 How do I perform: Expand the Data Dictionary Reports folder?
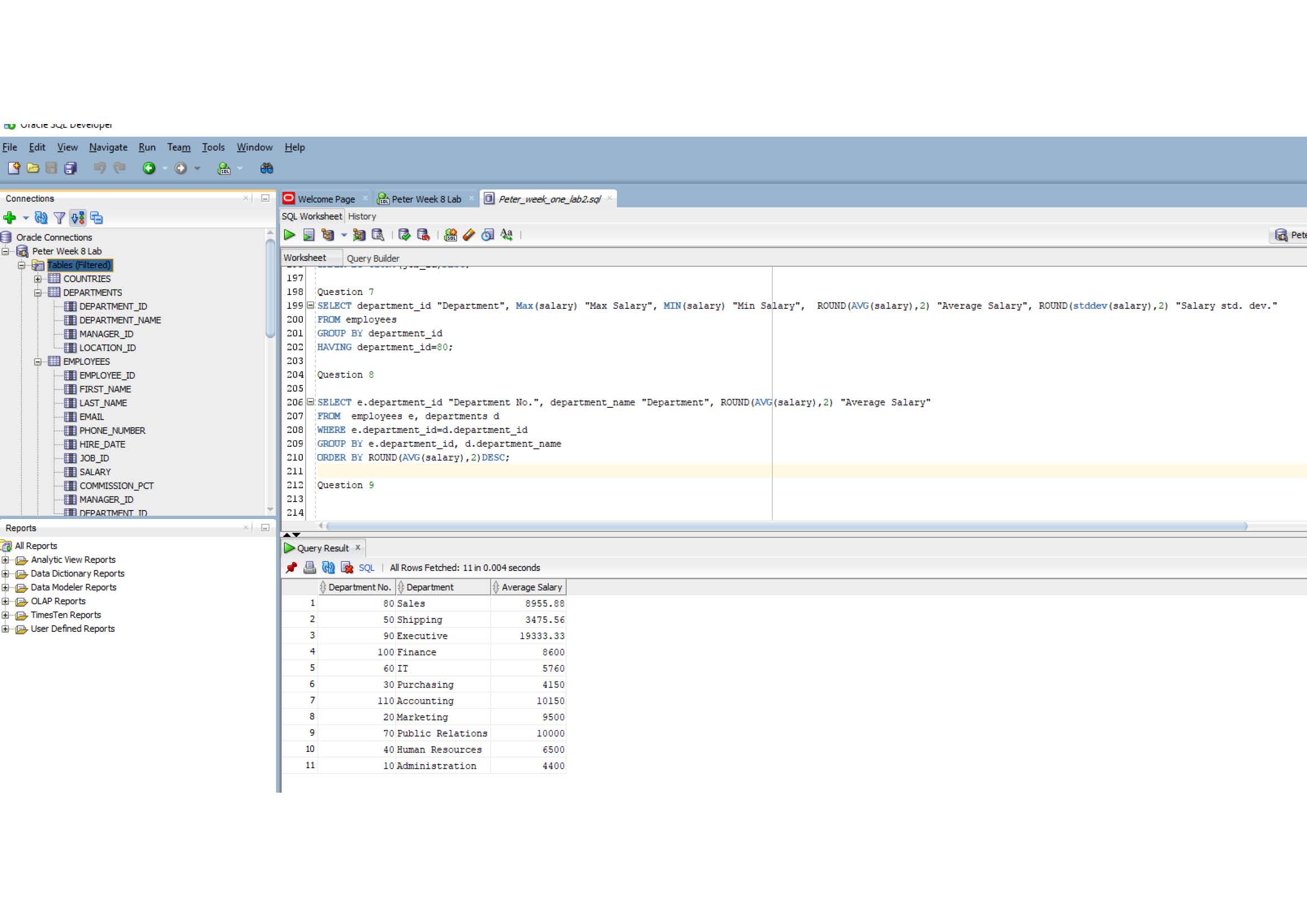click(6, 574)
